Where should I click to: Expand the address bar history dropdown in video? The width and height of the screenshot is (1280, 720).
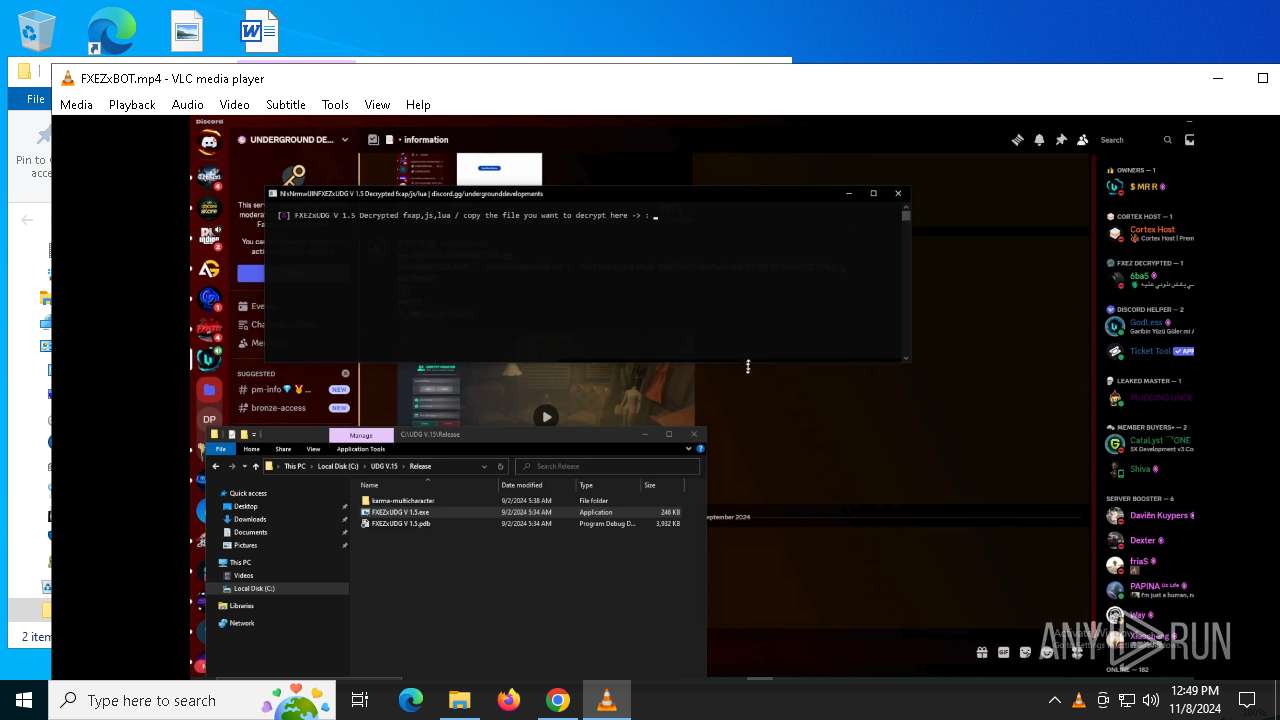point(485,466)
